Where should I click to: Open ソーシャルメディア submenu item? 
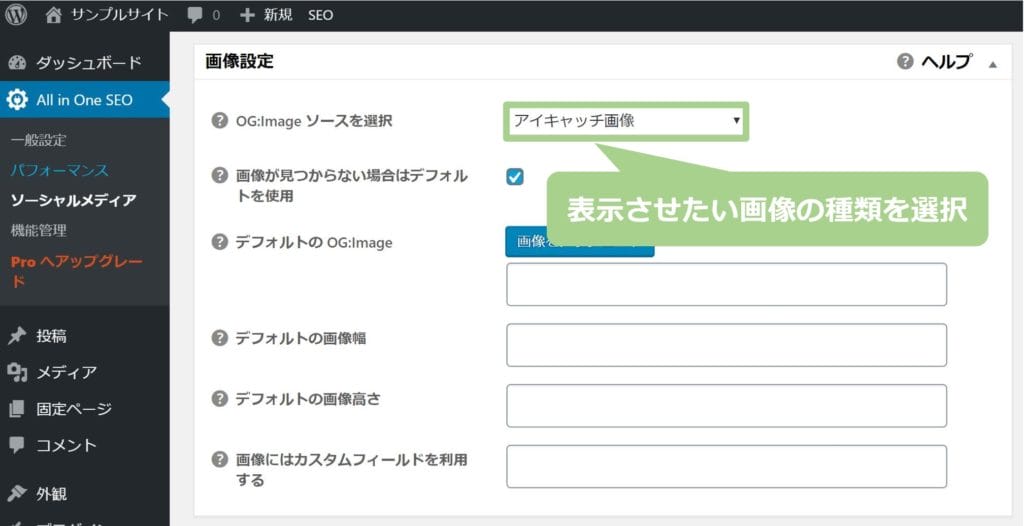coord(73,201)
